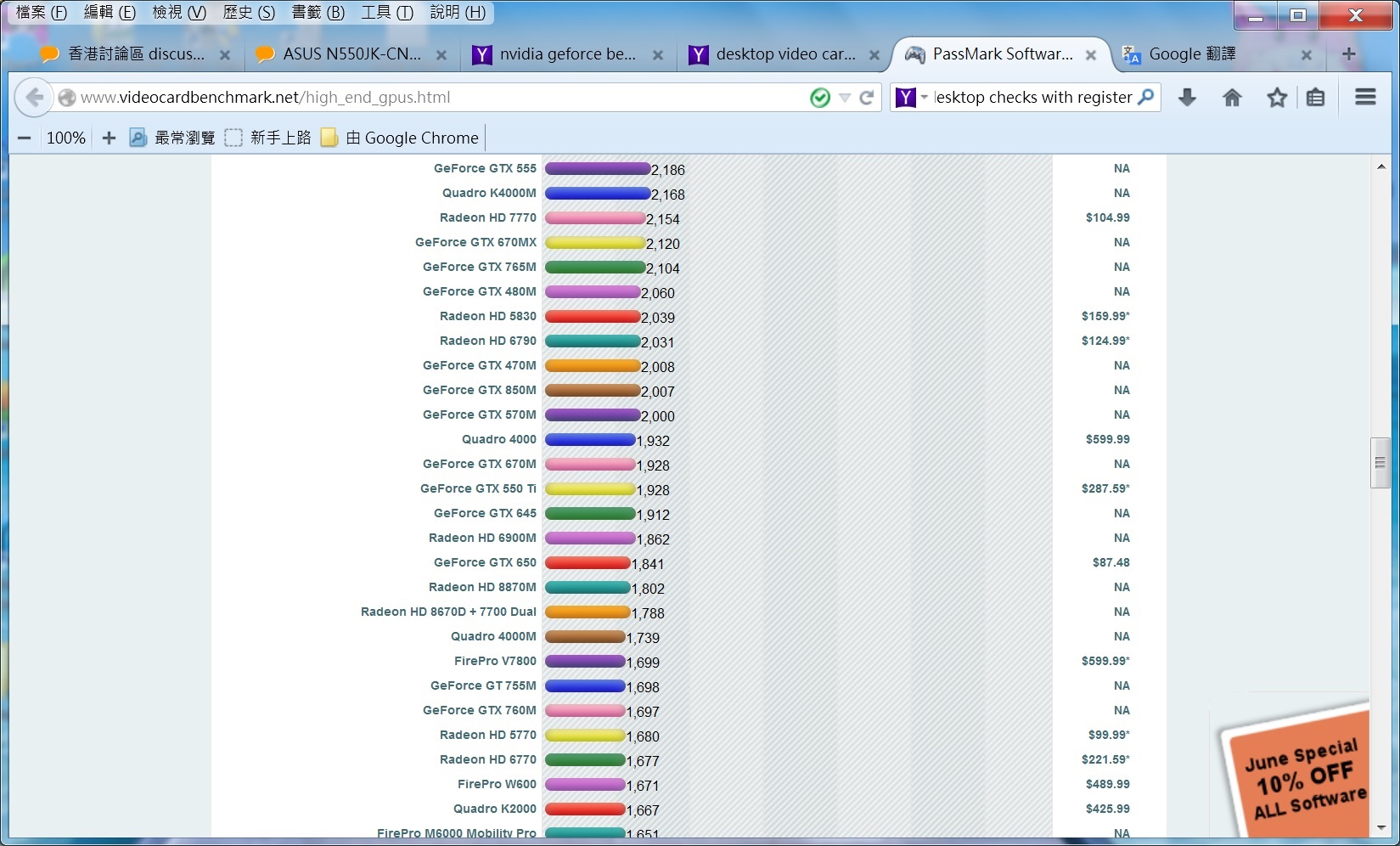Screen dimensions: 1400x846
Task: Open the 工具 (T) menu
Action: (387, 12)
